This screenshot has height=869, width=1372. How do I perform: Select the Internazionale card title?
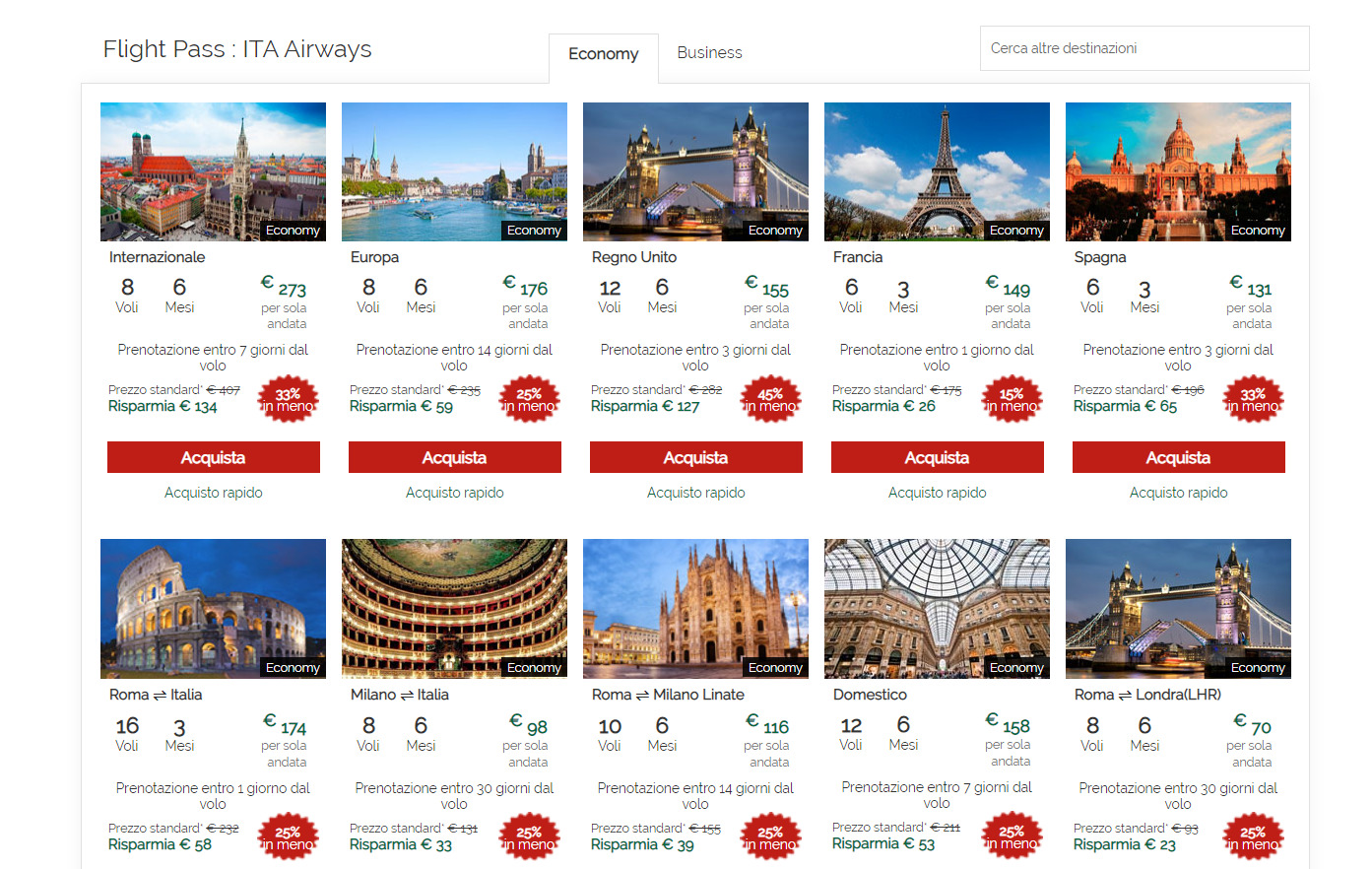tap(157, 257)
